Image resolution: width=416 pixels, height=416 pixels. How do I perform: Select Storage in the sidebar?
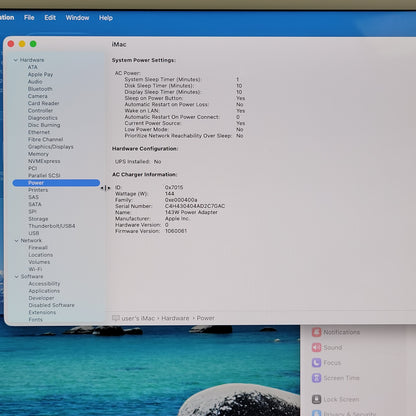[x=38, y=219]
